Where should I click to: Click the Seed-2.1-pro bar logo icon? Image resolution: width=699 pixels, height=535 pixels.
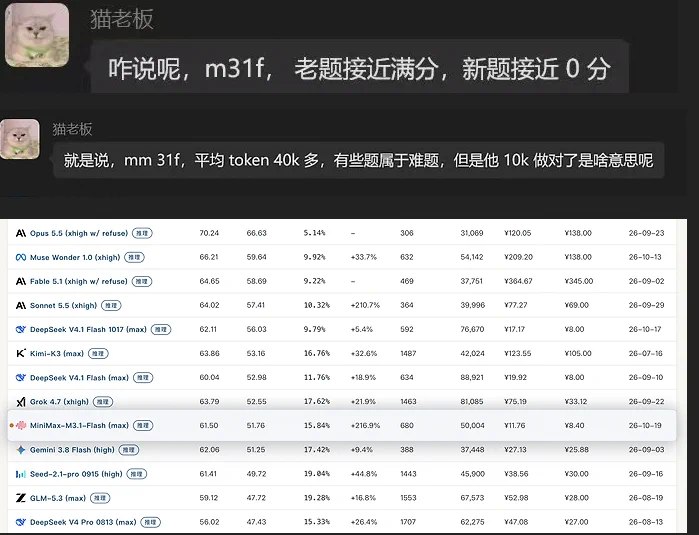[21, 474]
